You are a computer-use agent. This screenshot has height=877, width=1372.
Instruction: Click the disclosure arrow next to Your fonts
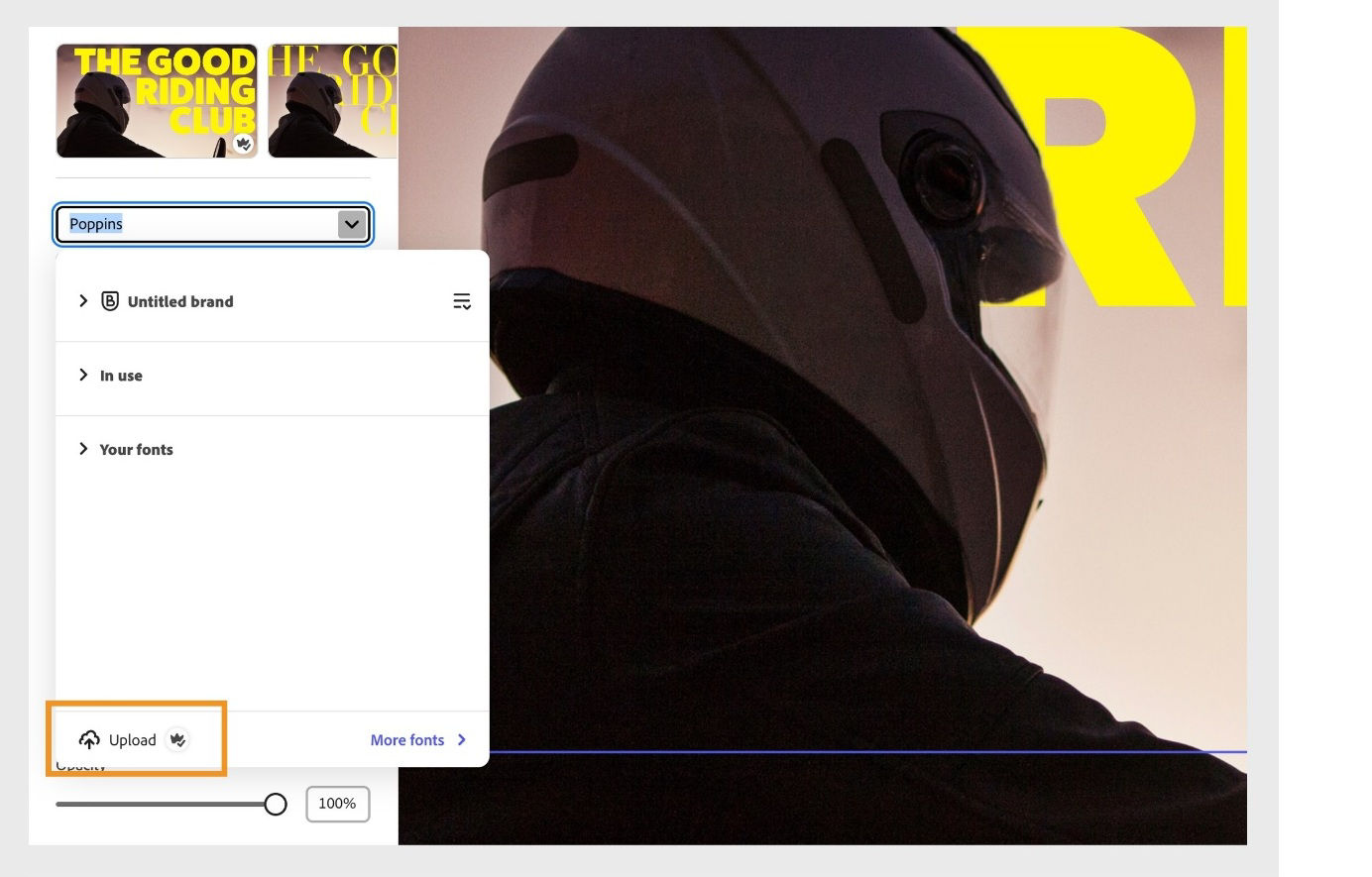click(x=83, y=449)
